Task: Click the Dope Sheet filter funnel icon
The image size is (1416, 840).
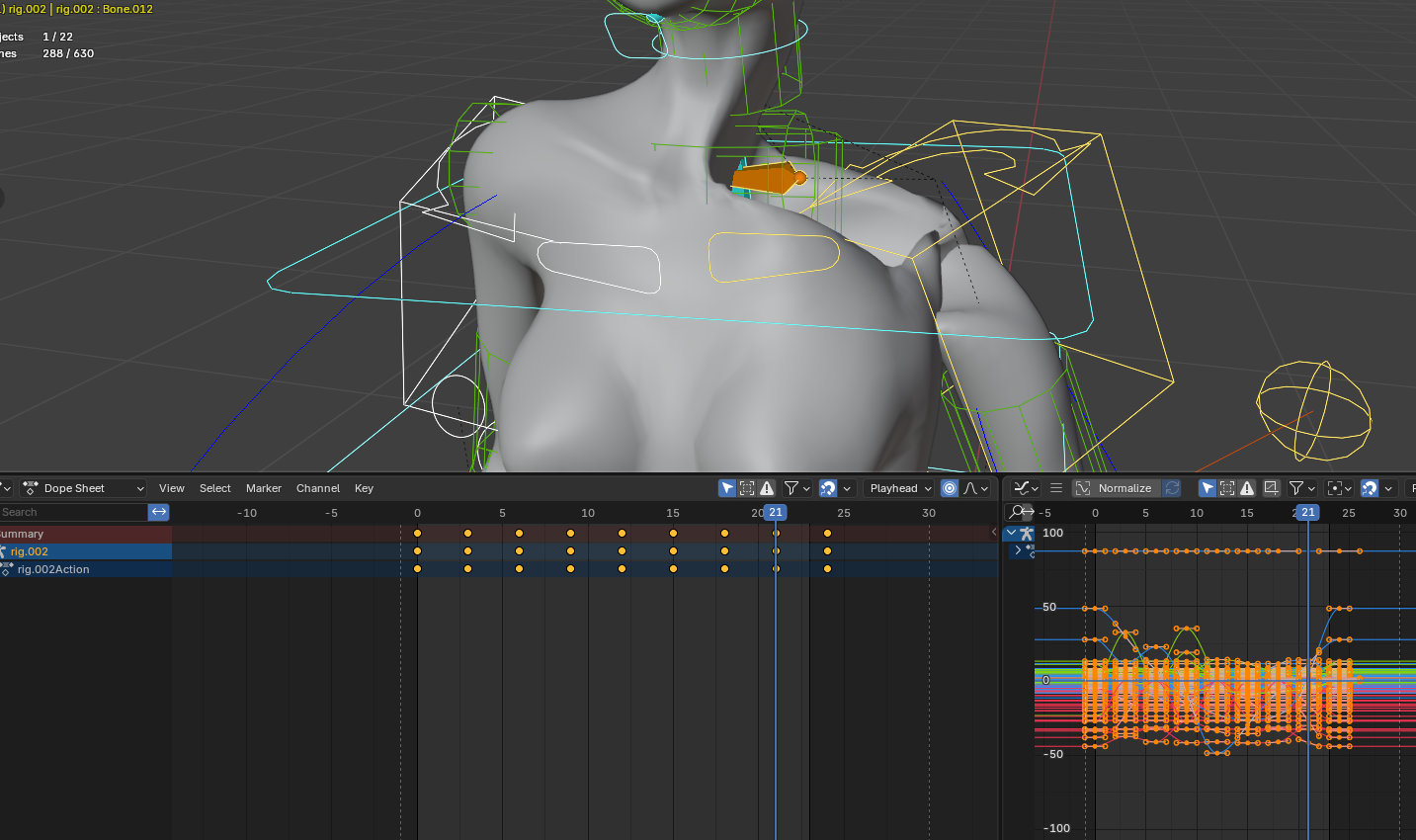Action: 791,488
